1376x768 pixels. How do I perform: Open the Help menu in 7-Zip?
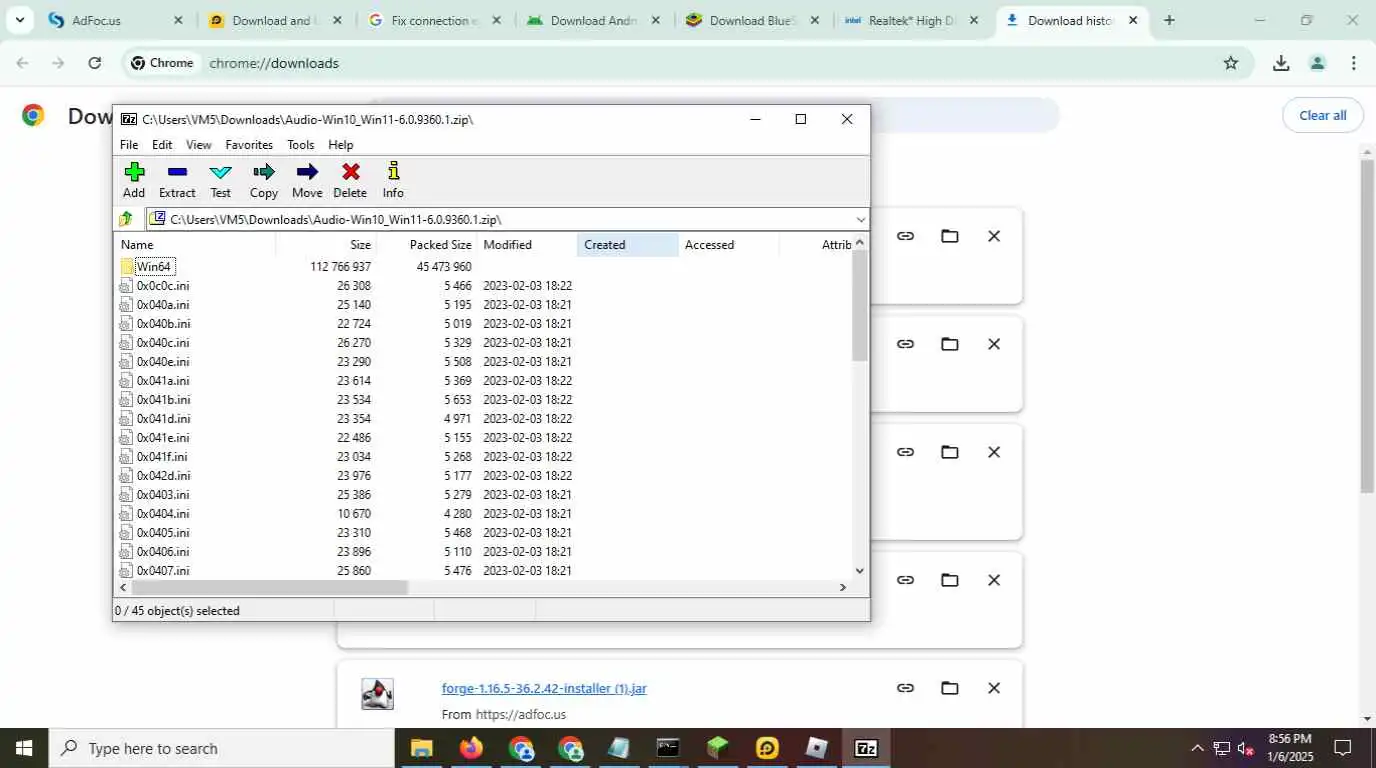pyautogui.click(x=341, y=145)
